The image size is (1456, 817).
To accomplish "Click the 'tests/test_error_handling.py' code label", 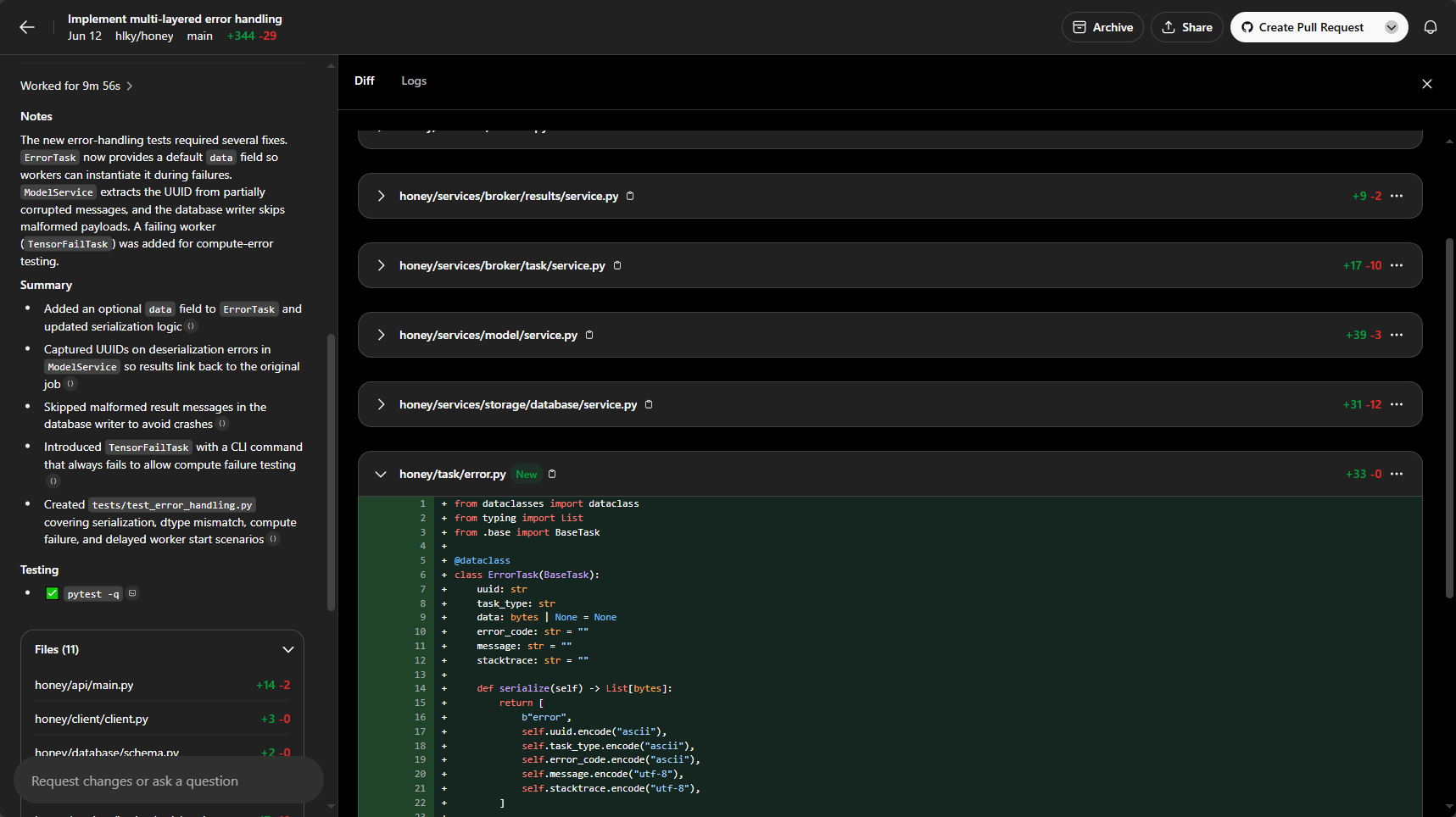I will 172,505.
